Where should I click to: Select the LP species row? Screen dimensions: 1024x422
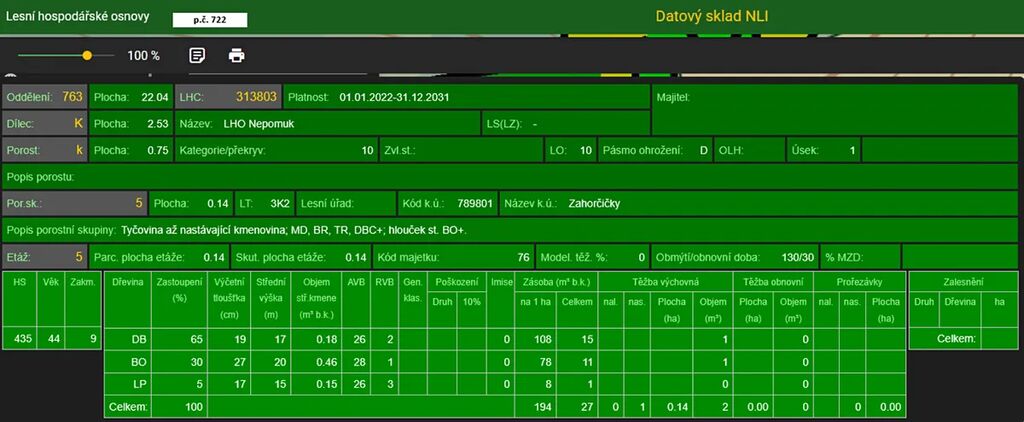point(139,384)
